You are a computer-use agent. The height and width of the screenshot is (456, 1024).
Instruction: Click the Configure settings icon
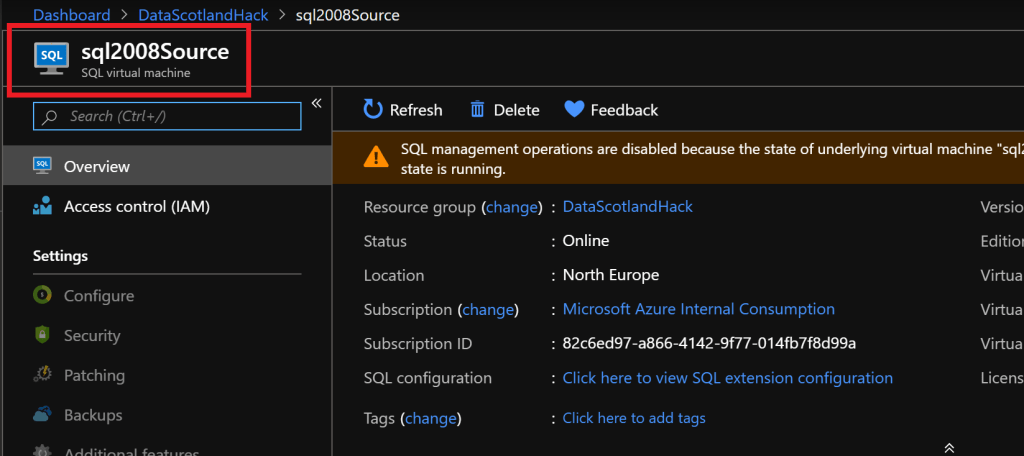(x=42, y=296)
